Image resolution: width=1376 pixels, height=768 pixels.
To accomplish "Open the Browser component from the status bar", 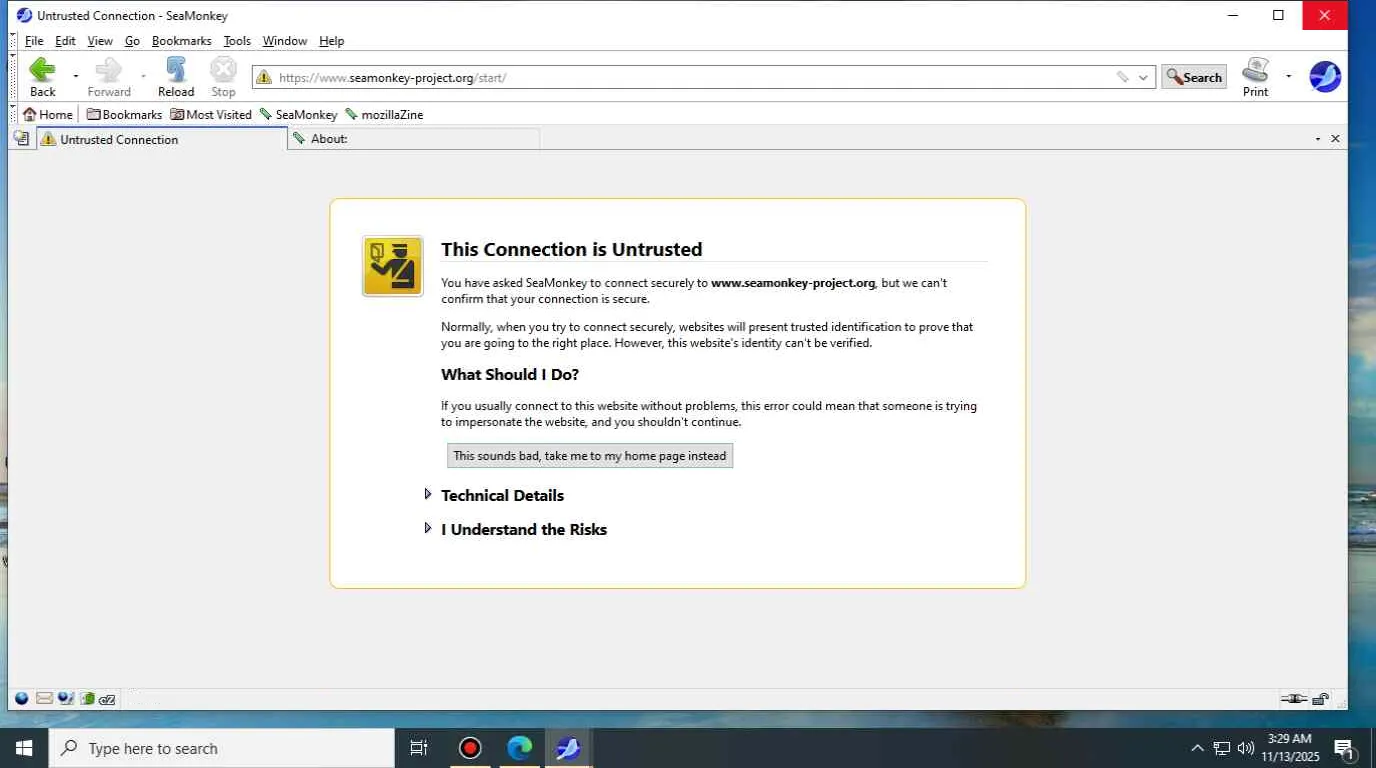I will click(21, 698).
